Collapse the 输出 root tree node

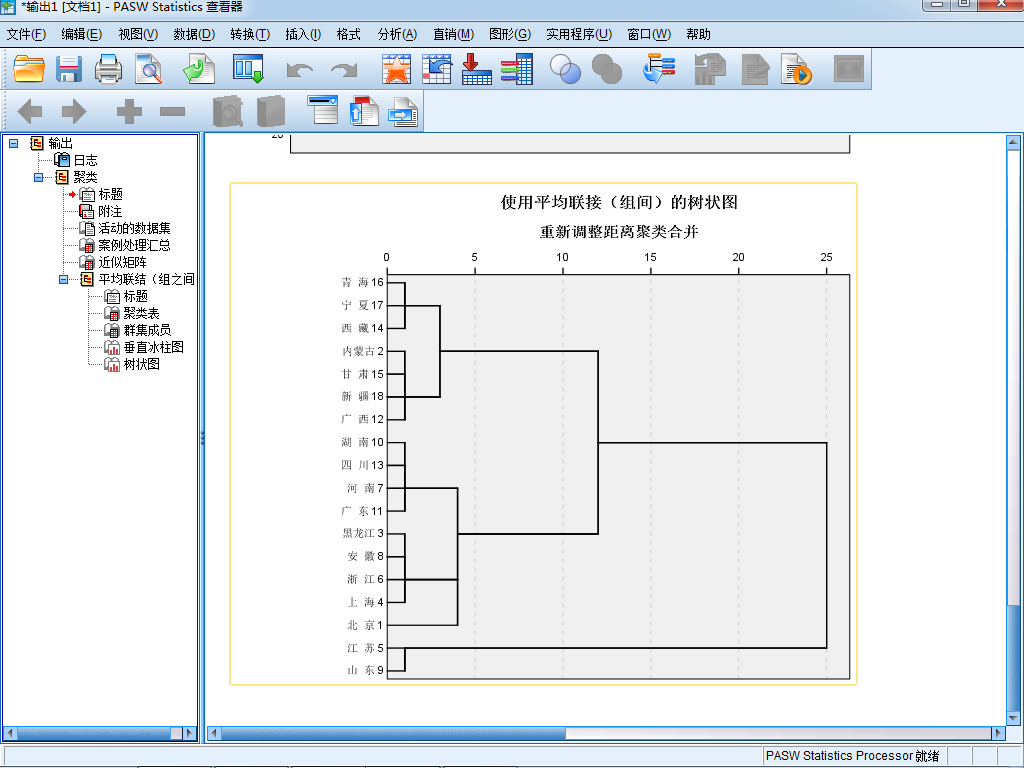coord(14,143)
